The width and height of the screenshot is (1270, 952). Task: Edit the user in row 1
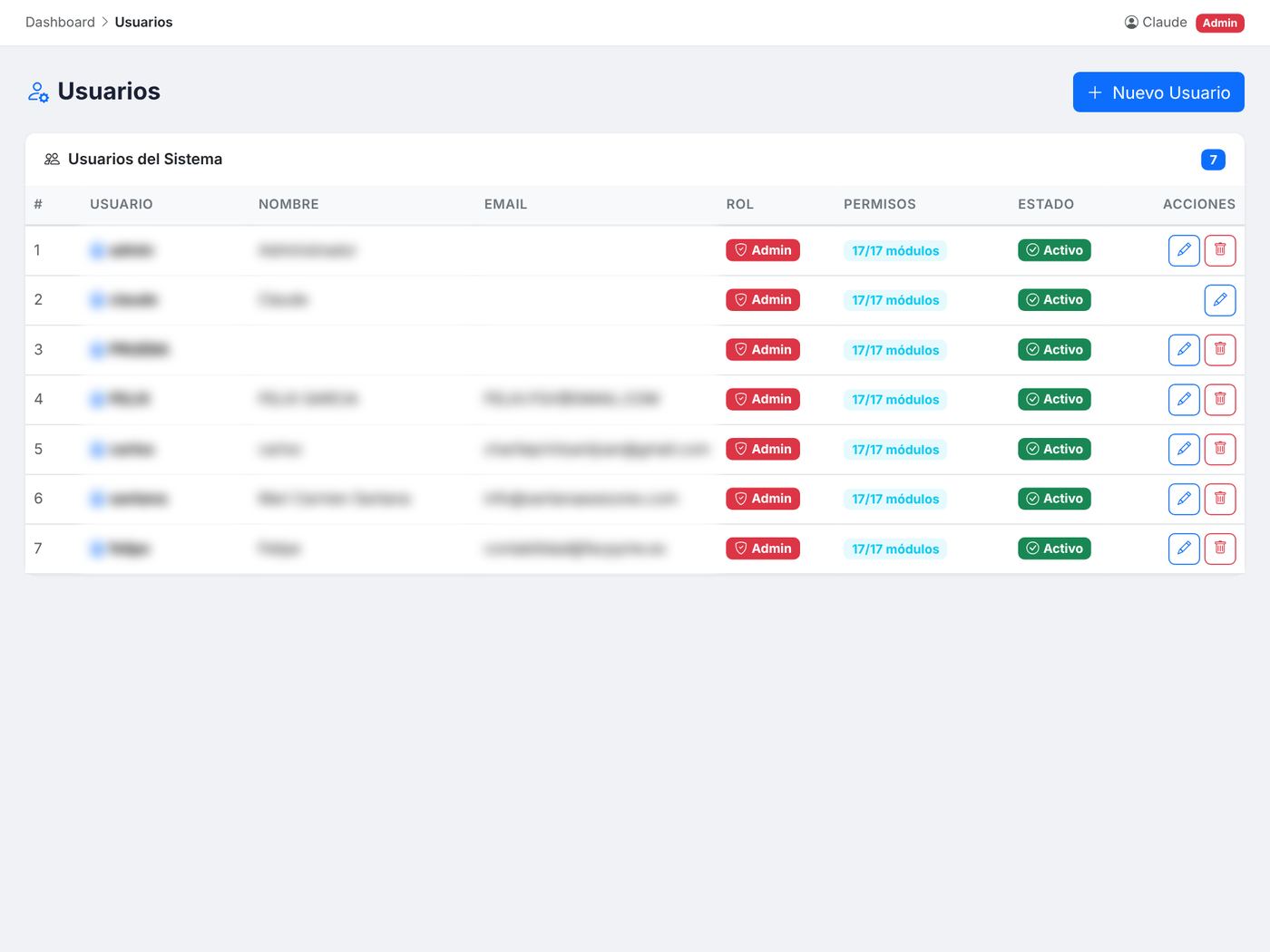(x=1184, y=250)
